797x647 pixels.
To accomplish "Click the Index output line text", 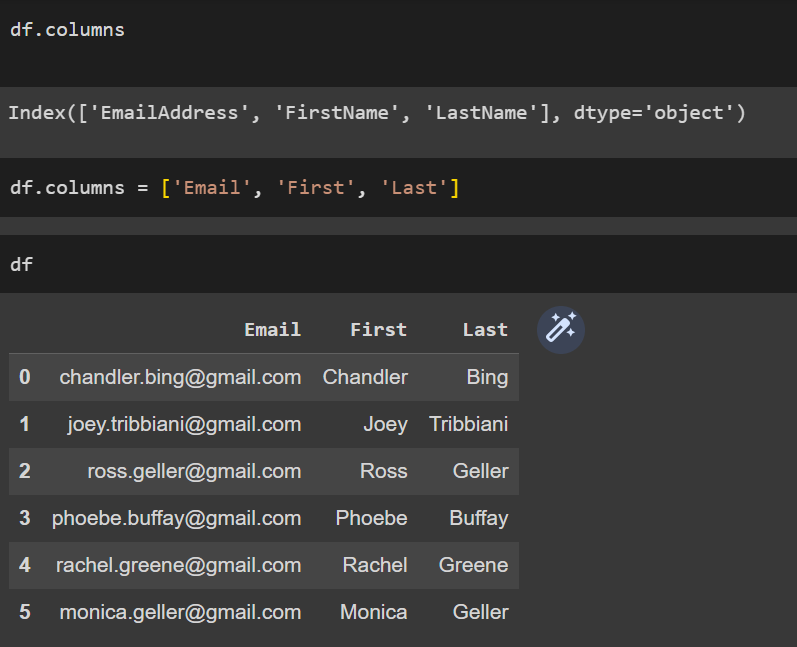I will pos(377,113).
